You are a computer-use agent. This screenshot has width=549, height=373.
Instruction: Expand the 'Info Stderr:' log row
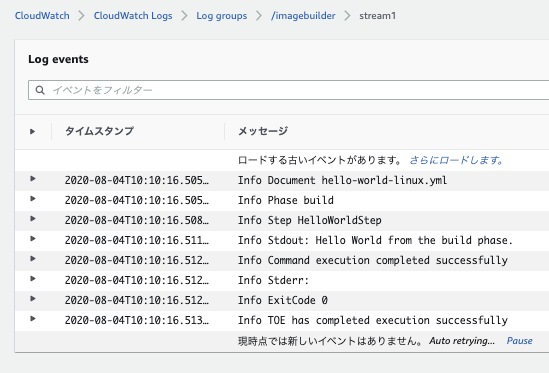pyautogui.click(x=33, y=279)
